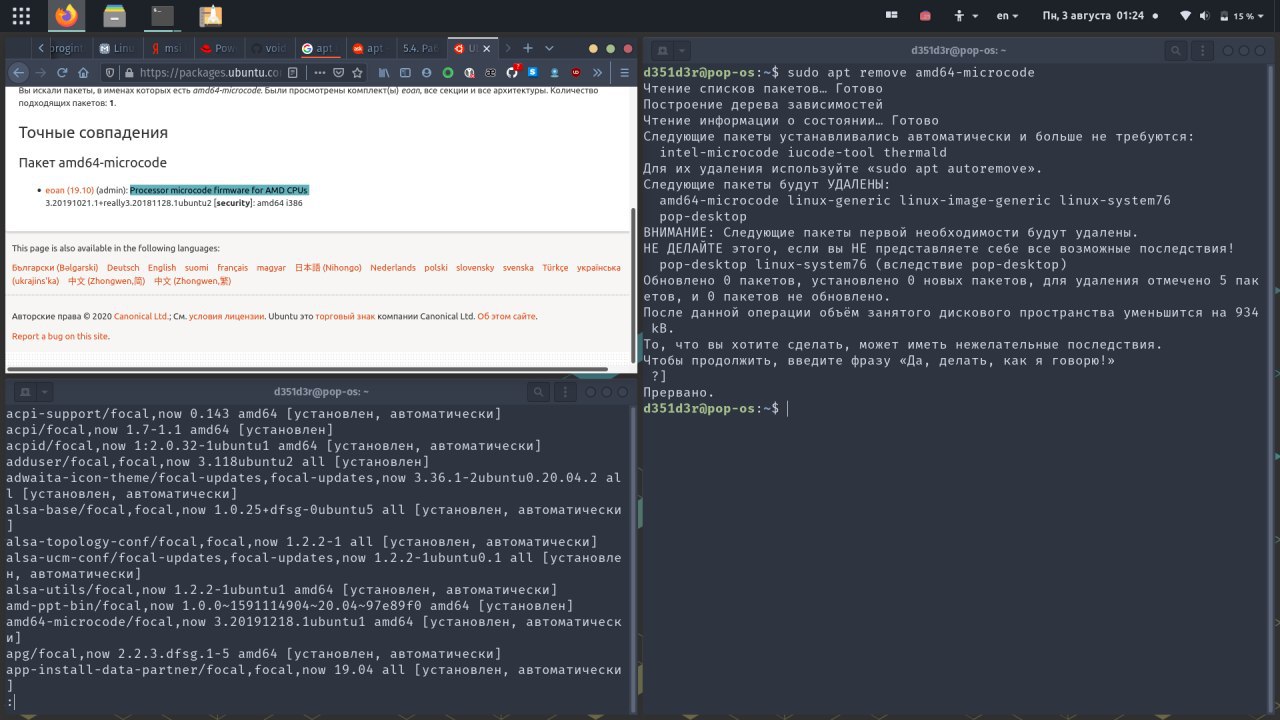Switch page language to français
The image size is (1280, 720).
point(232,267)
